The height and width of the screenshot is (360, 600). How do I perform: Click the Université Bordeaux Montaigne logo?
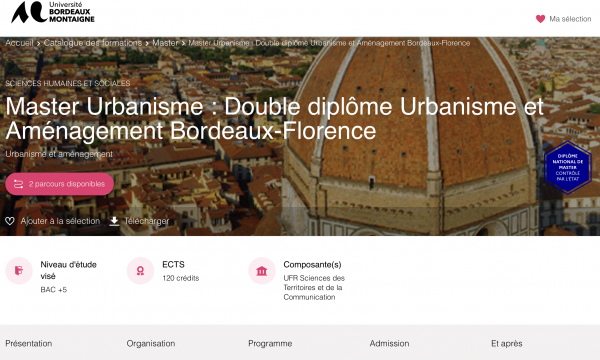coord(53,12)
